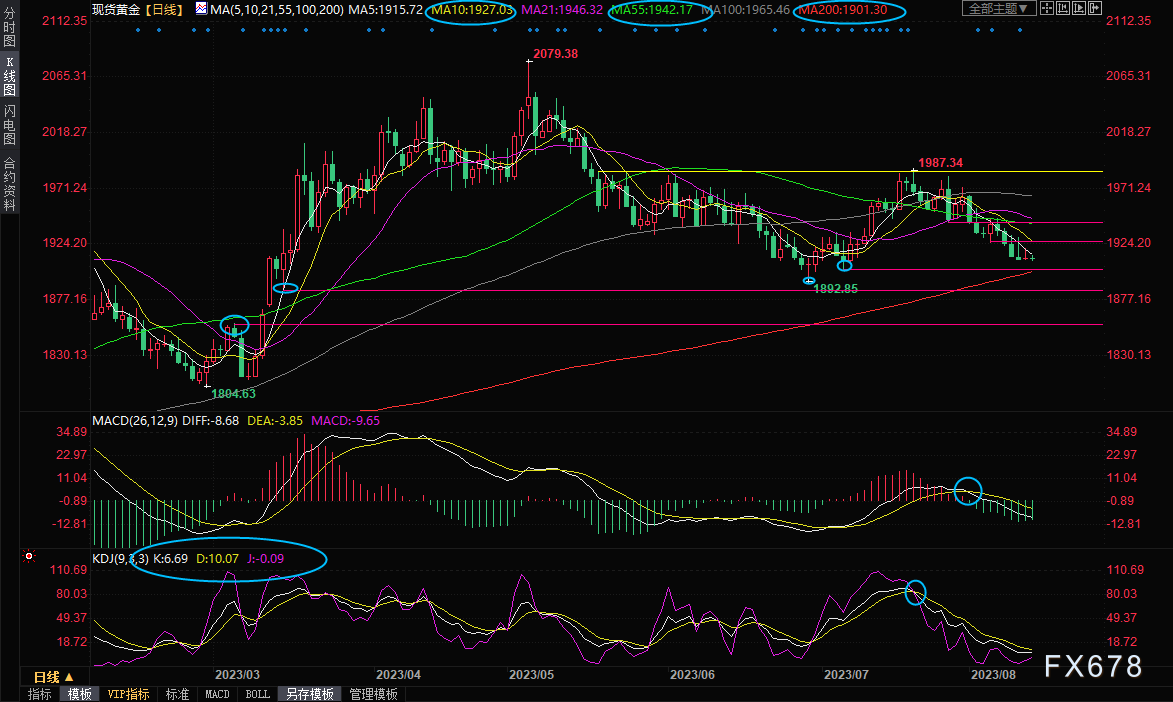Screen dimensions: 1173x702
Task: Select the 模板 bottom tab
Action: [x=79, y=694]
